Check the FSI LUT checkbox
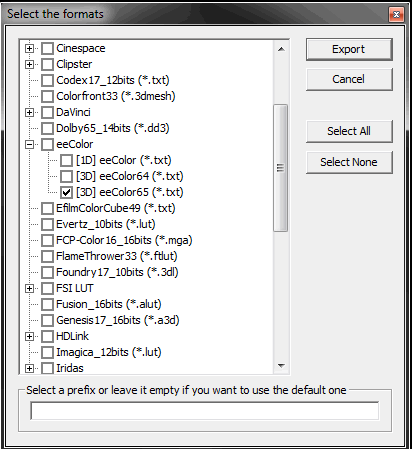This screenshot has width=412, height=449. pos(47,288)
